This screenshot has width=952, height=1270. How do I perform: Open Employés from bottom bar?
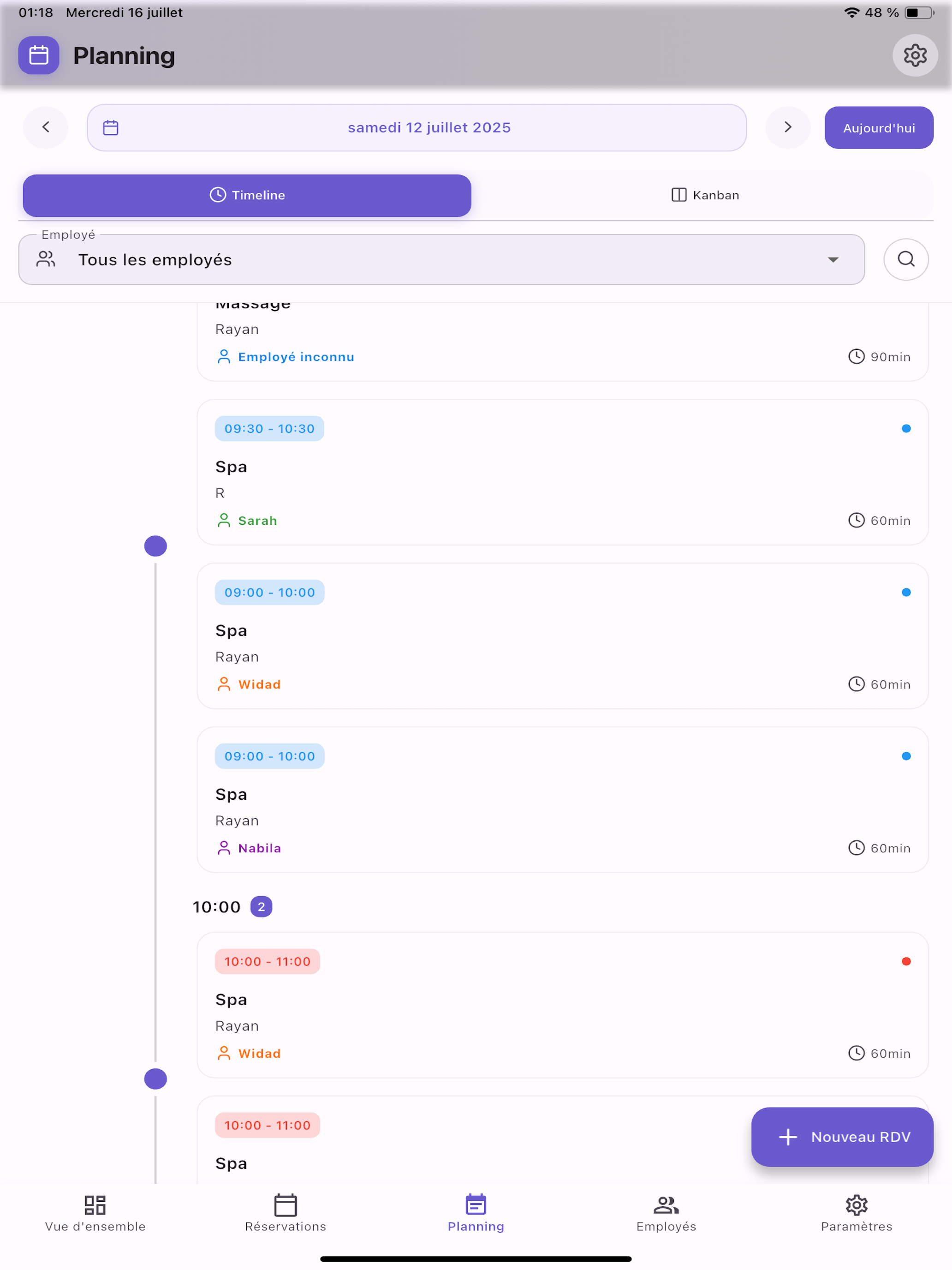(666, 1213)
